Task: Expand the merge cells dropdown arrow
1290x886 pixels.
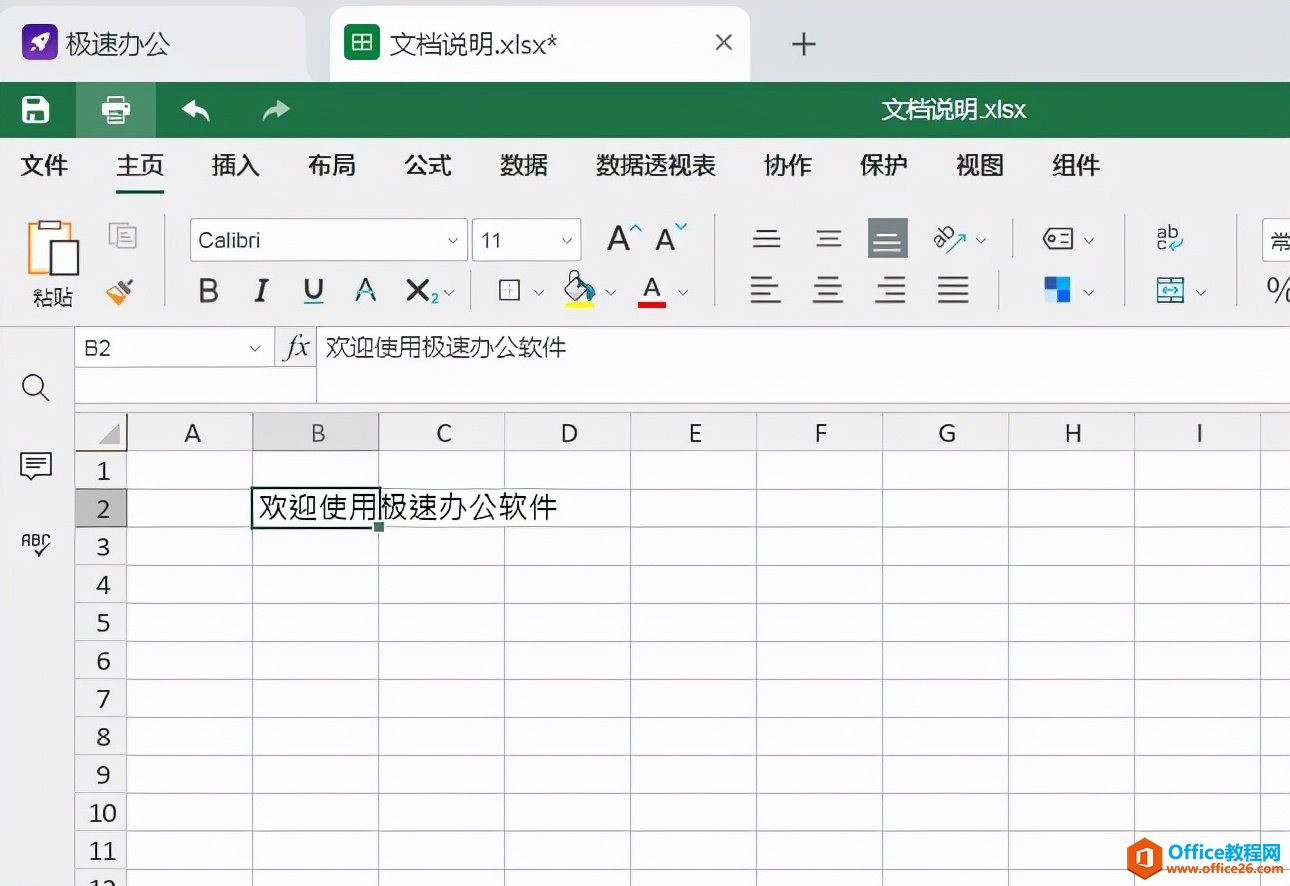Action: (x=1201, y=293)
